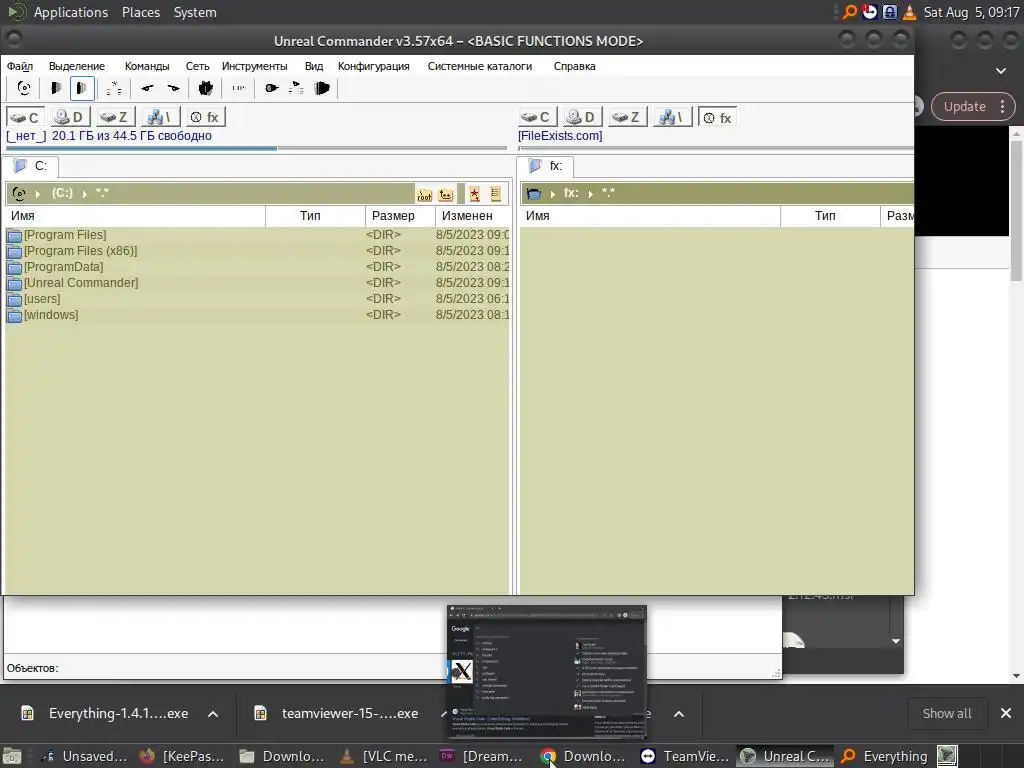Sort left panel by Имя column
The height and width of the screenshot is (768, 1024).
[x=135, y=216]
